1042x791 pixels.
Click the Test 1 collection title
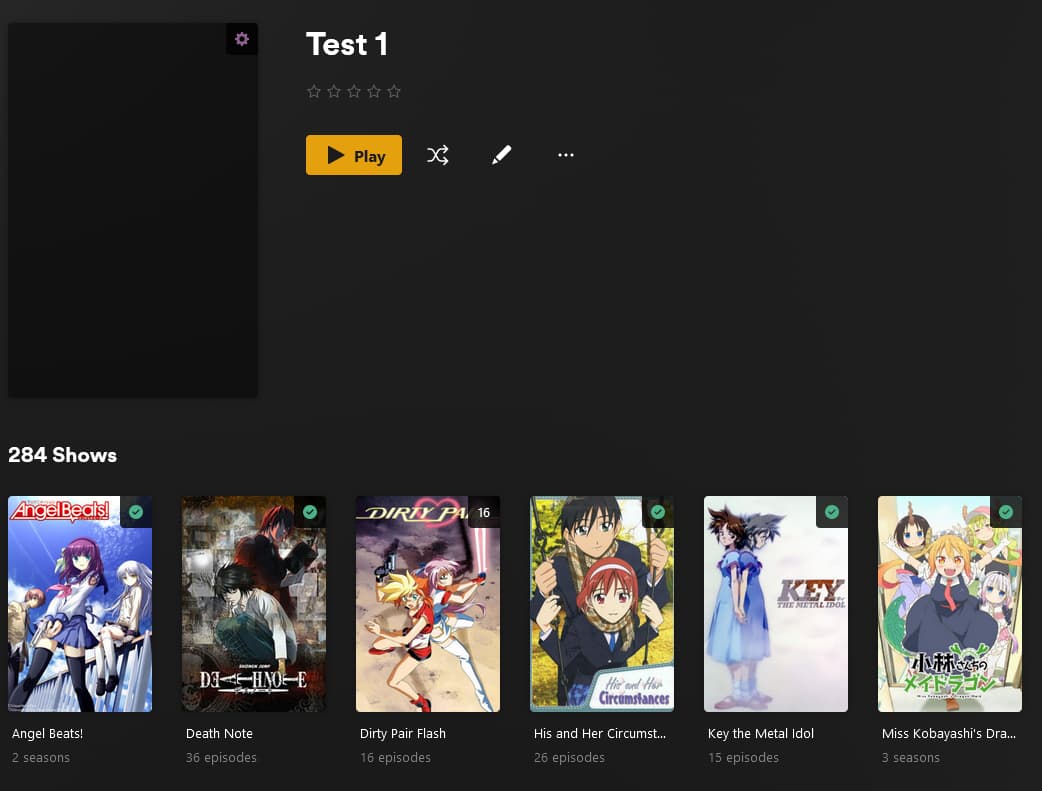(347, 45)
